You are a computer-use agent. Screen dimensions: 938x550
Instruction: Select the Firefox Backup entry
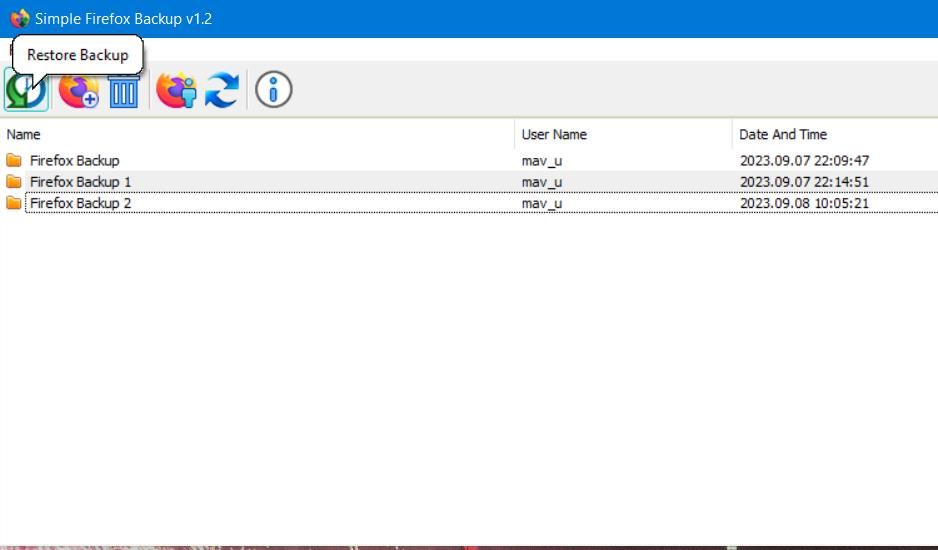pyautogui.click(x=74, y=160)
